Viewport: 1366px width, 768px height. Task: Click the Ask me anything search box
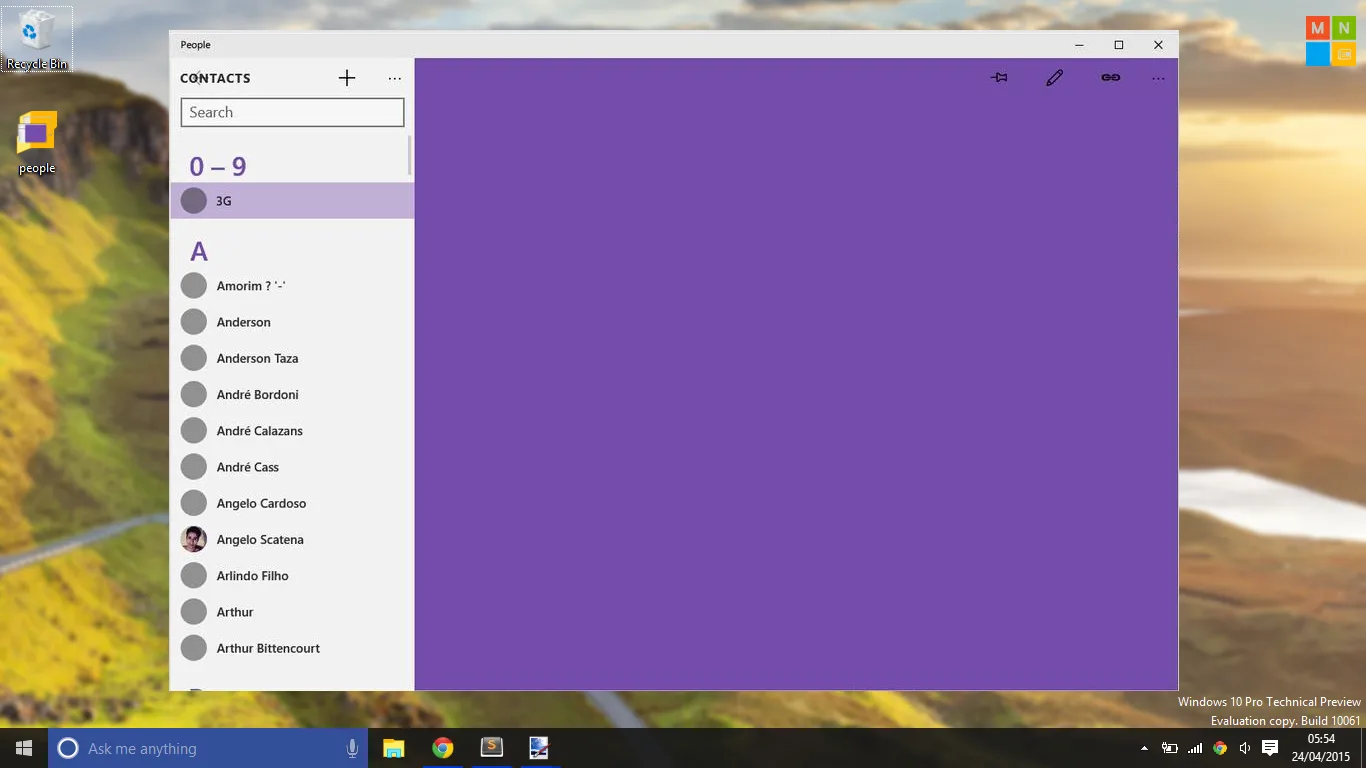click(208, 748)
